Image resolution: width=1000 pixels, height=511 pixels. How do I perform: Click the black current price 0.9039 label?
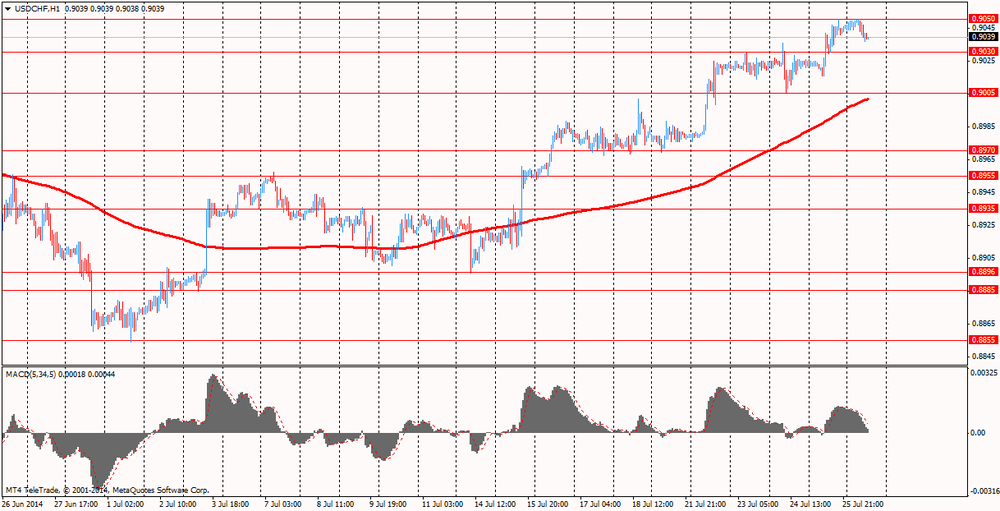pos(982,37)
